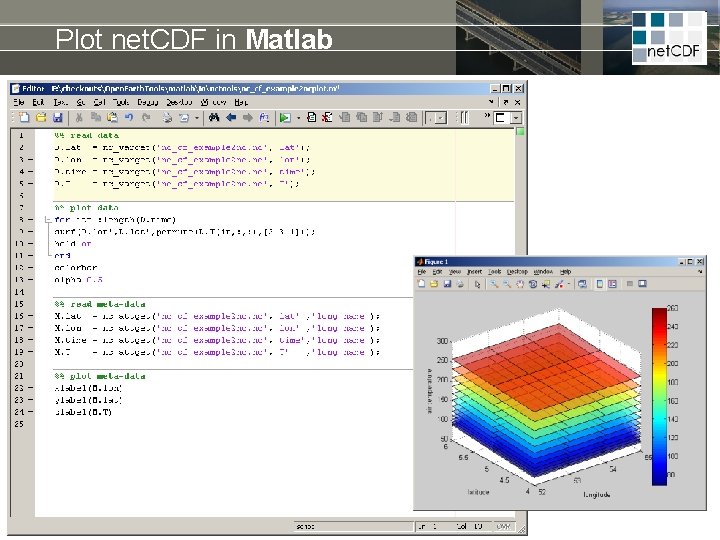The image size is (720, 540).
Task: Print the script from the Editor toolbar
Action: (167, 118)
